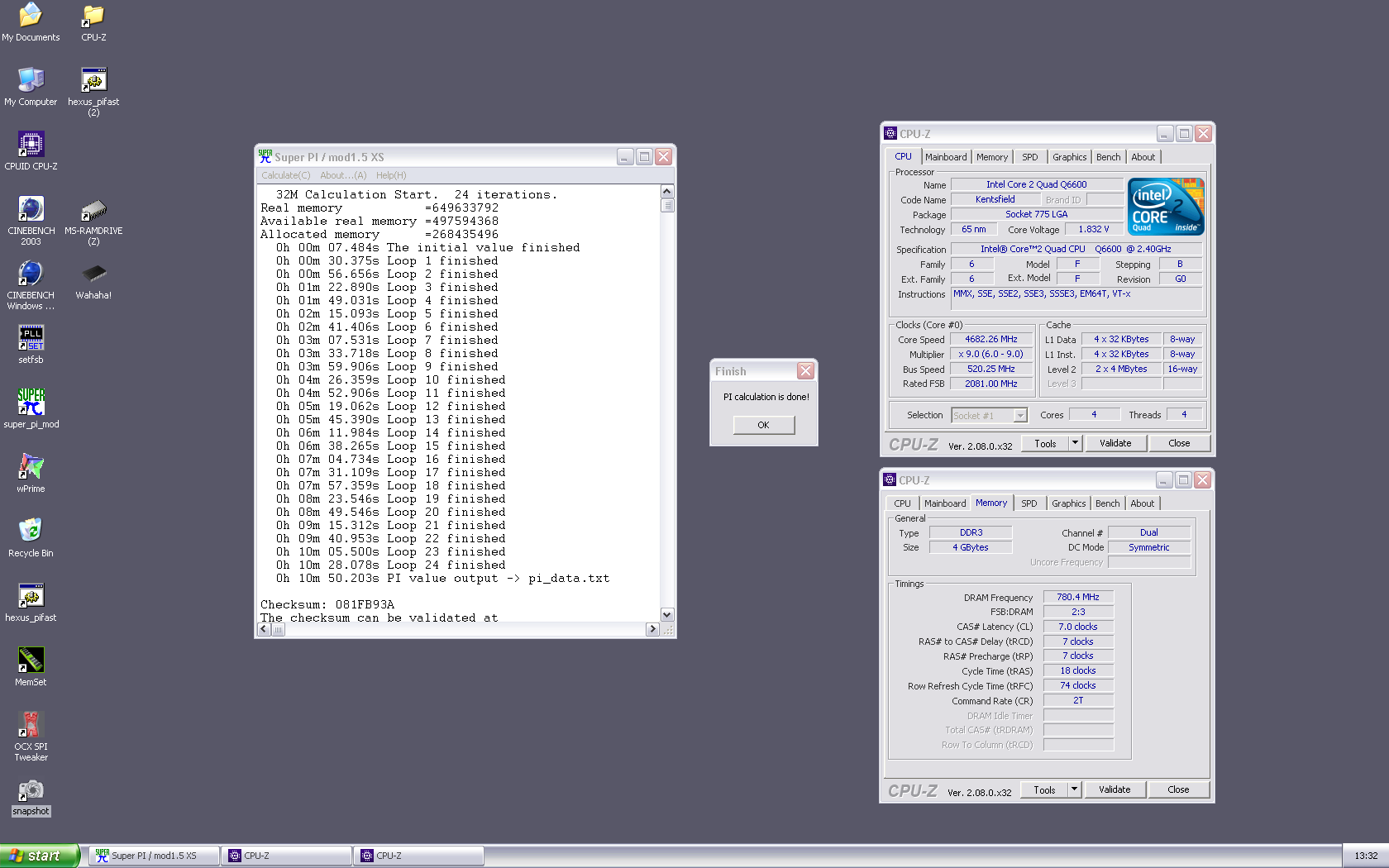This screenshot has width=1389, height=868.
Task: Open Mainboard tab in lower CPU-Z window
Action: click(x=945, y=503)
